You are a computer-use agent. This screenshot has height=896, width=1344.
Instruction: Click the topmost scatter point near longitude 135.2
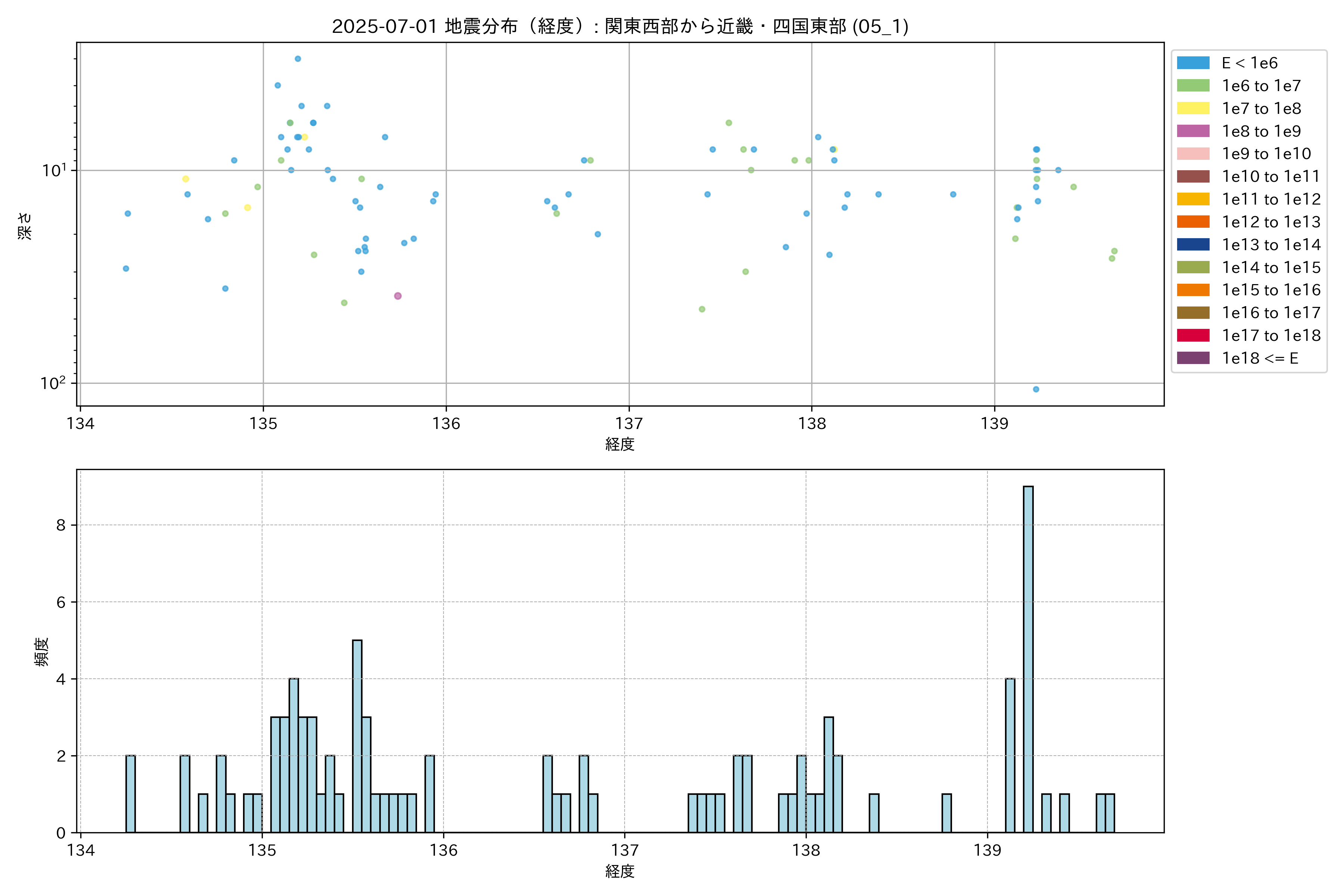pyautogui.click(x=298, y=59)
